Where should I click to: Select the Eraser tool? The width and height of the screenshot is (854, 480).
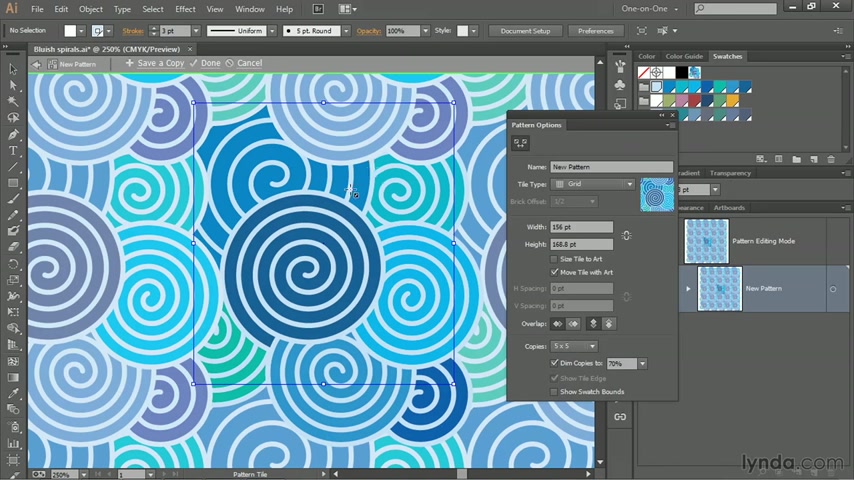click(x=13, y=247)
